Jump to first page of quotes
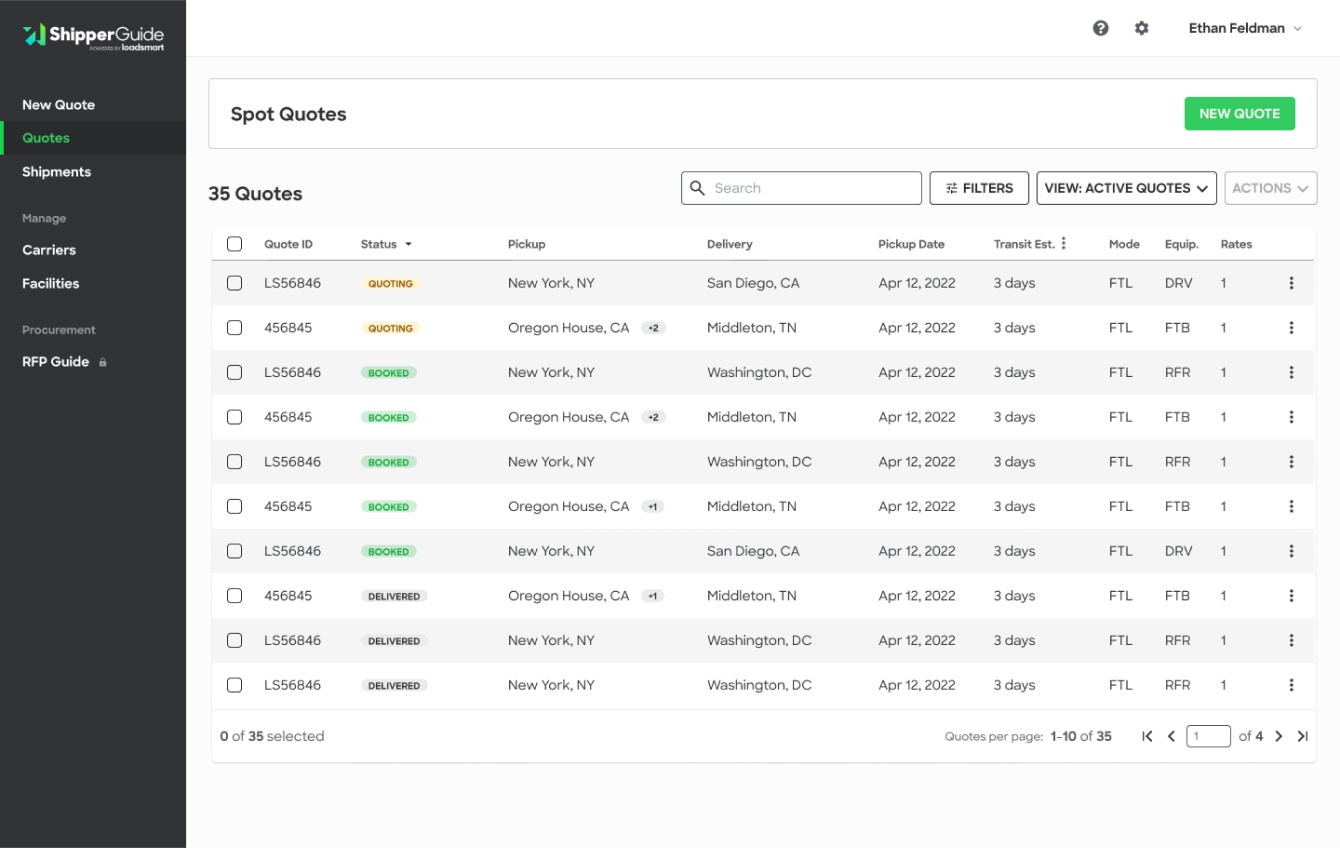1340x848 pixels. click(1147, 736)
